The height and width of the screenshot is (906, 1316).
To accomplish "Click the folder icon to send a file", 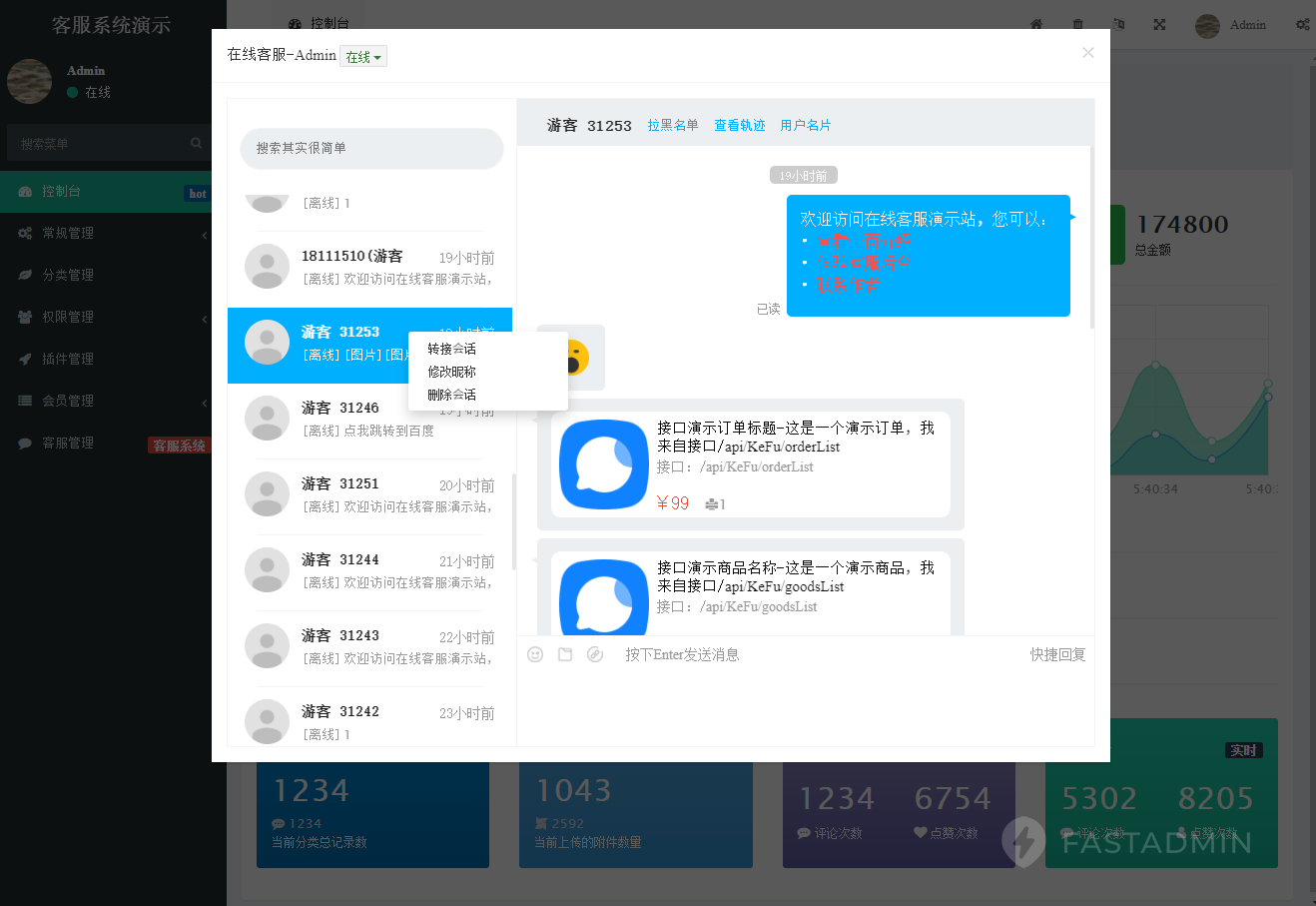I will tap(565, 654).
